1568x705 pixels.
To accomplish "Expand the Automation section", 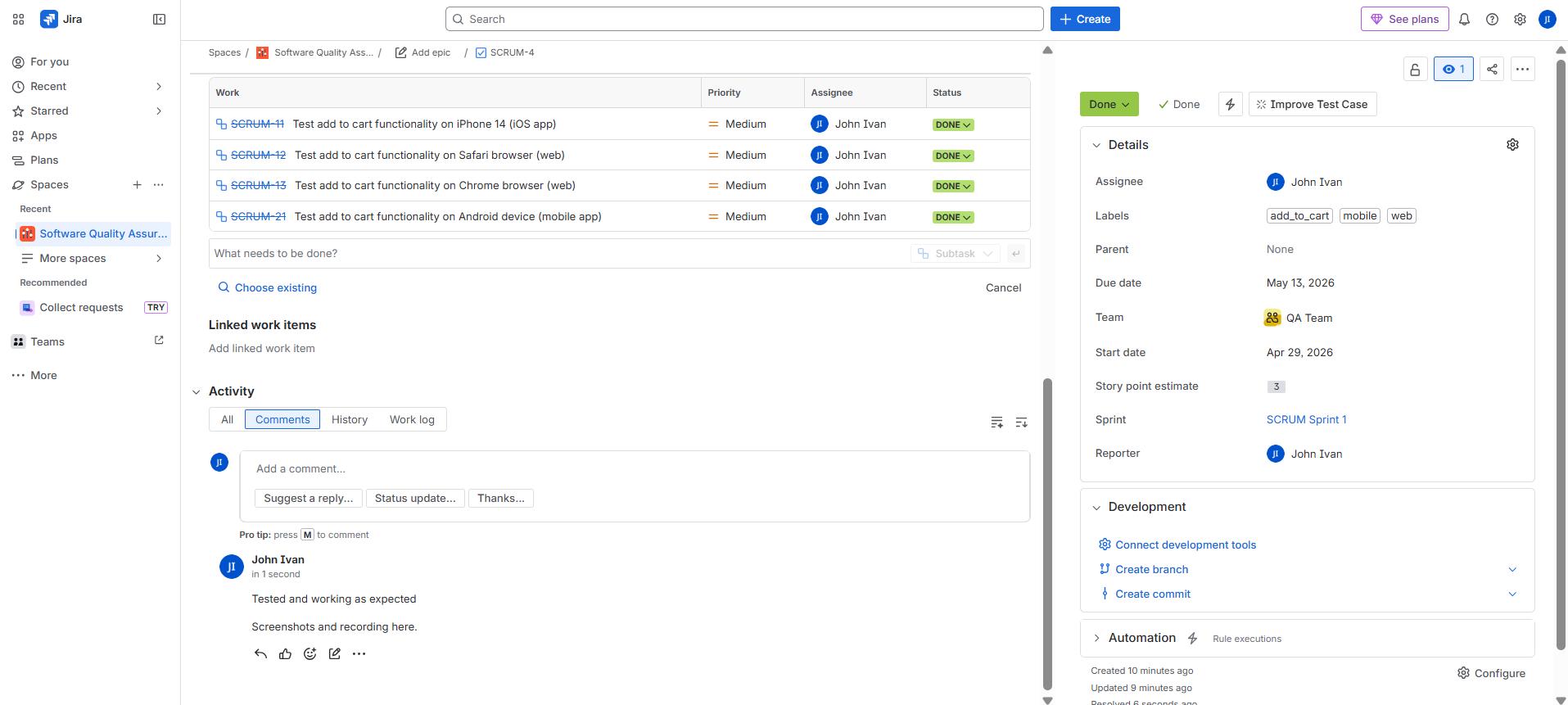I will point(1096,638).
